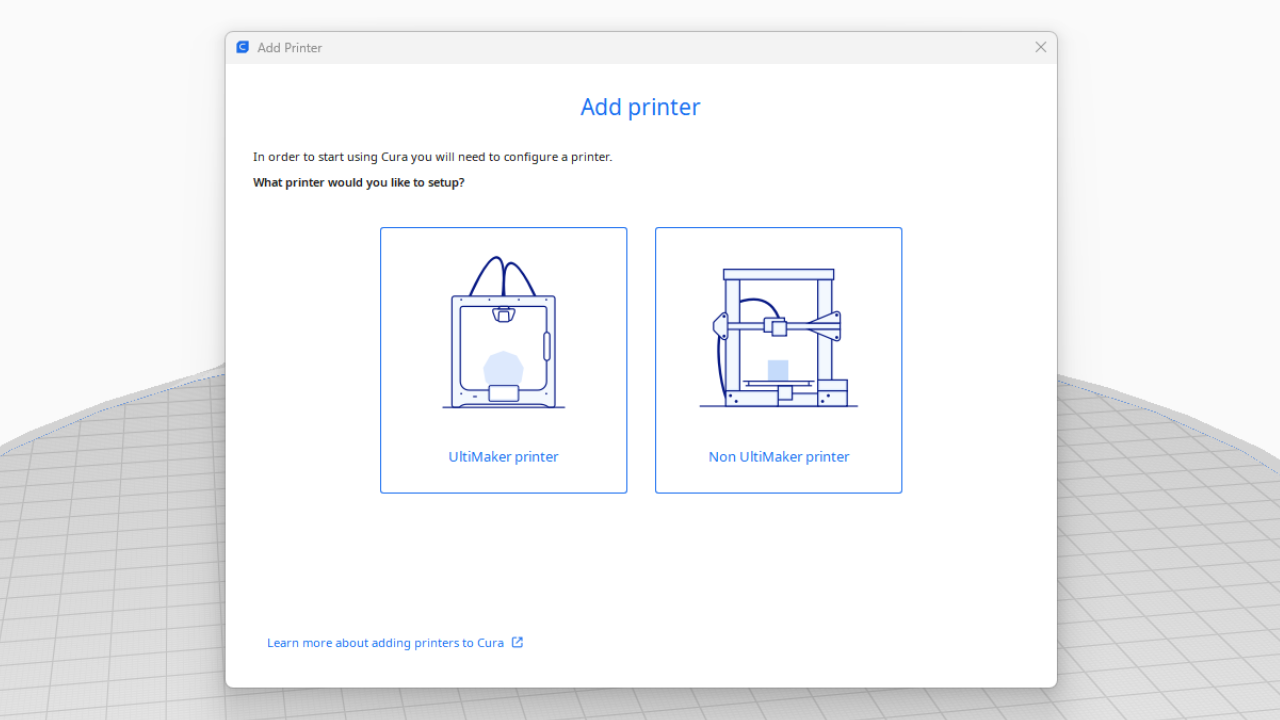Choose the "UltiMaker printer" label

click(x=503, y=457)
